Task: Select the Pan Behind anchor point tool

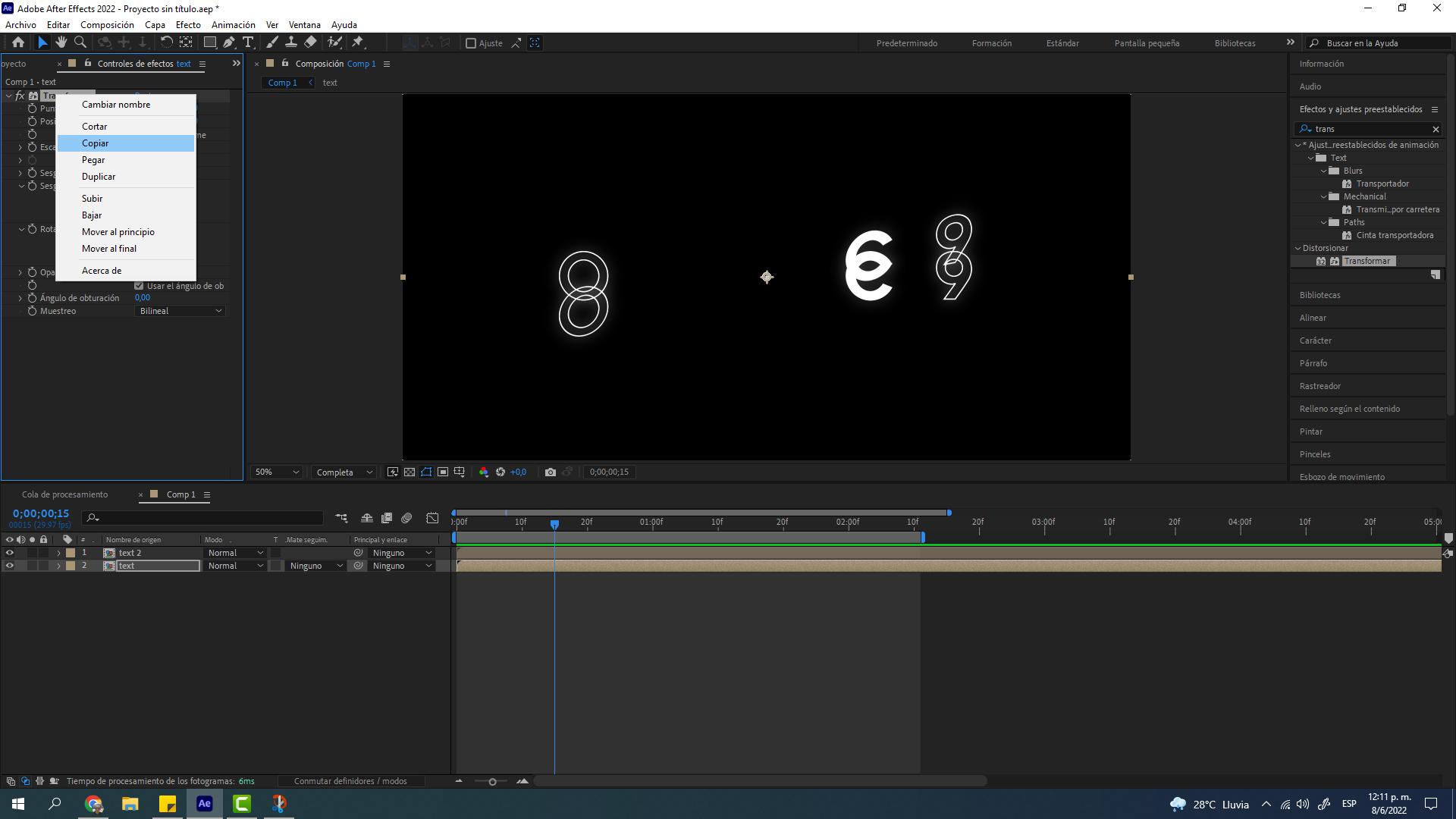Action: pyautogui.click(x=186, y=42)
